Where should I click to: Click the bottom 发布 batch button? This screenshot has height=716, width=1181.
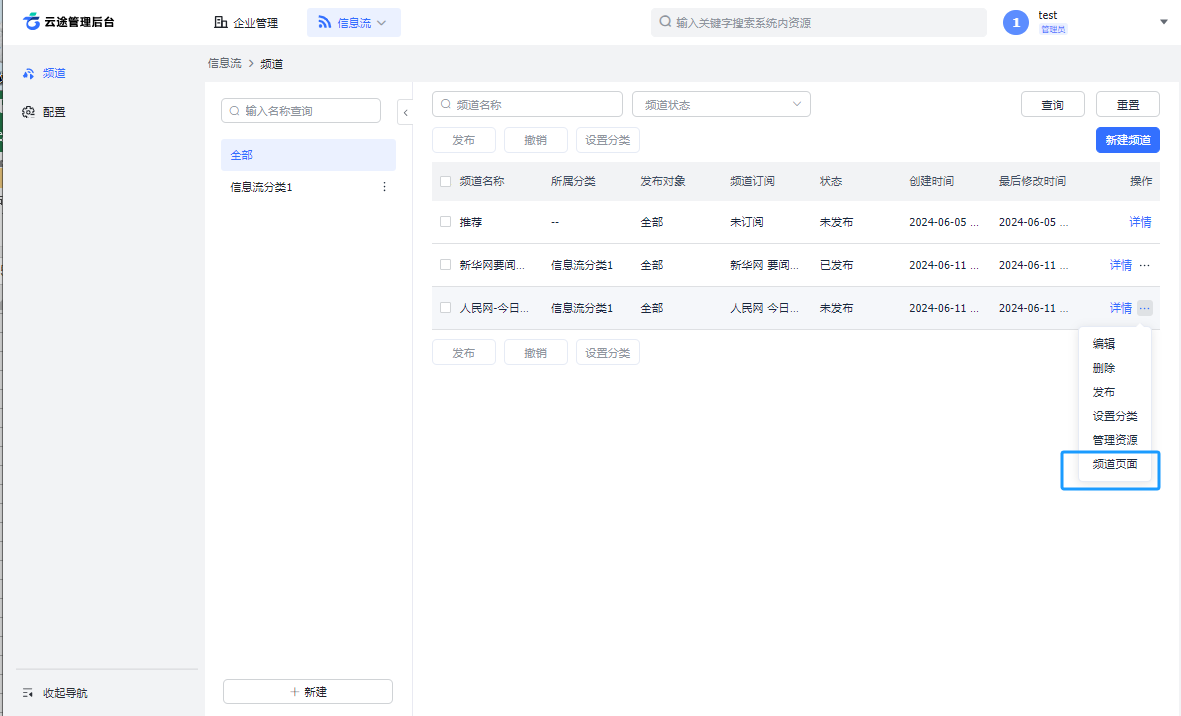pos(464,352)
